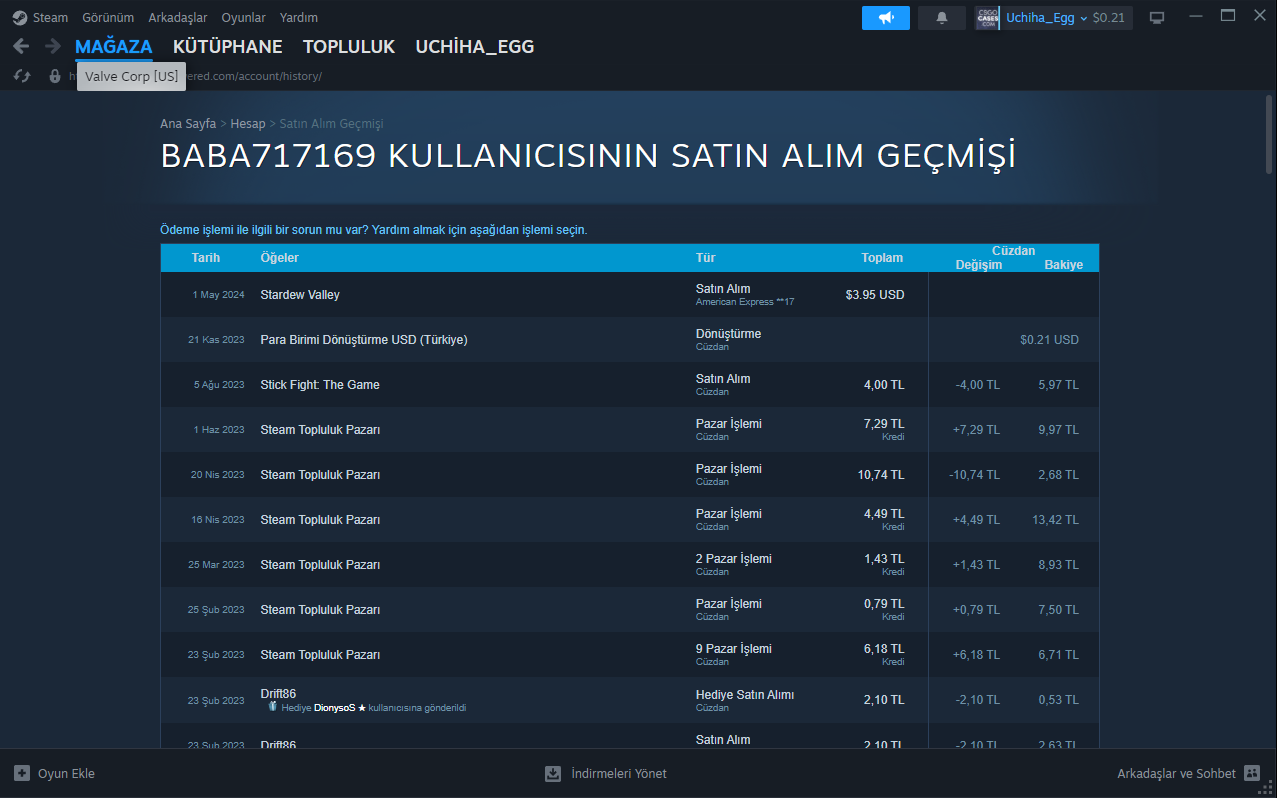Open the 1 Haz 2023 market transaction
This screenshot has width=1277, height=798.
pyautogui.click(x=630, y=430)
